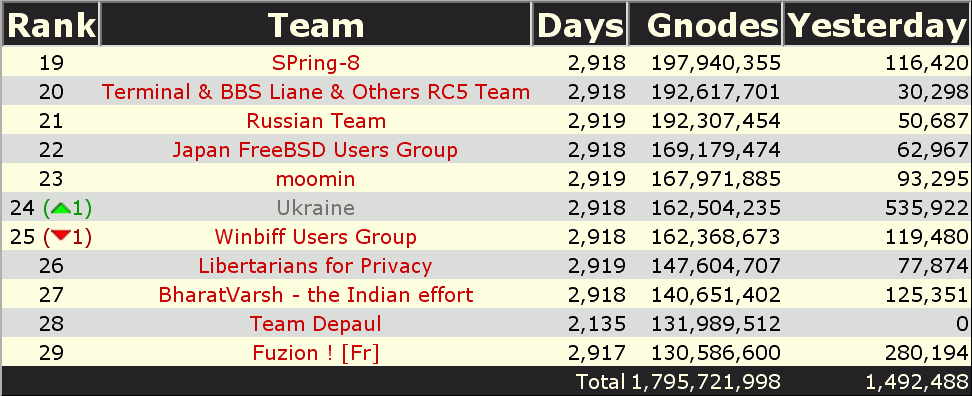Click the Total Gnodes value 1,795,721,998
Screen dimensions: 972x396
click(706, 382)
